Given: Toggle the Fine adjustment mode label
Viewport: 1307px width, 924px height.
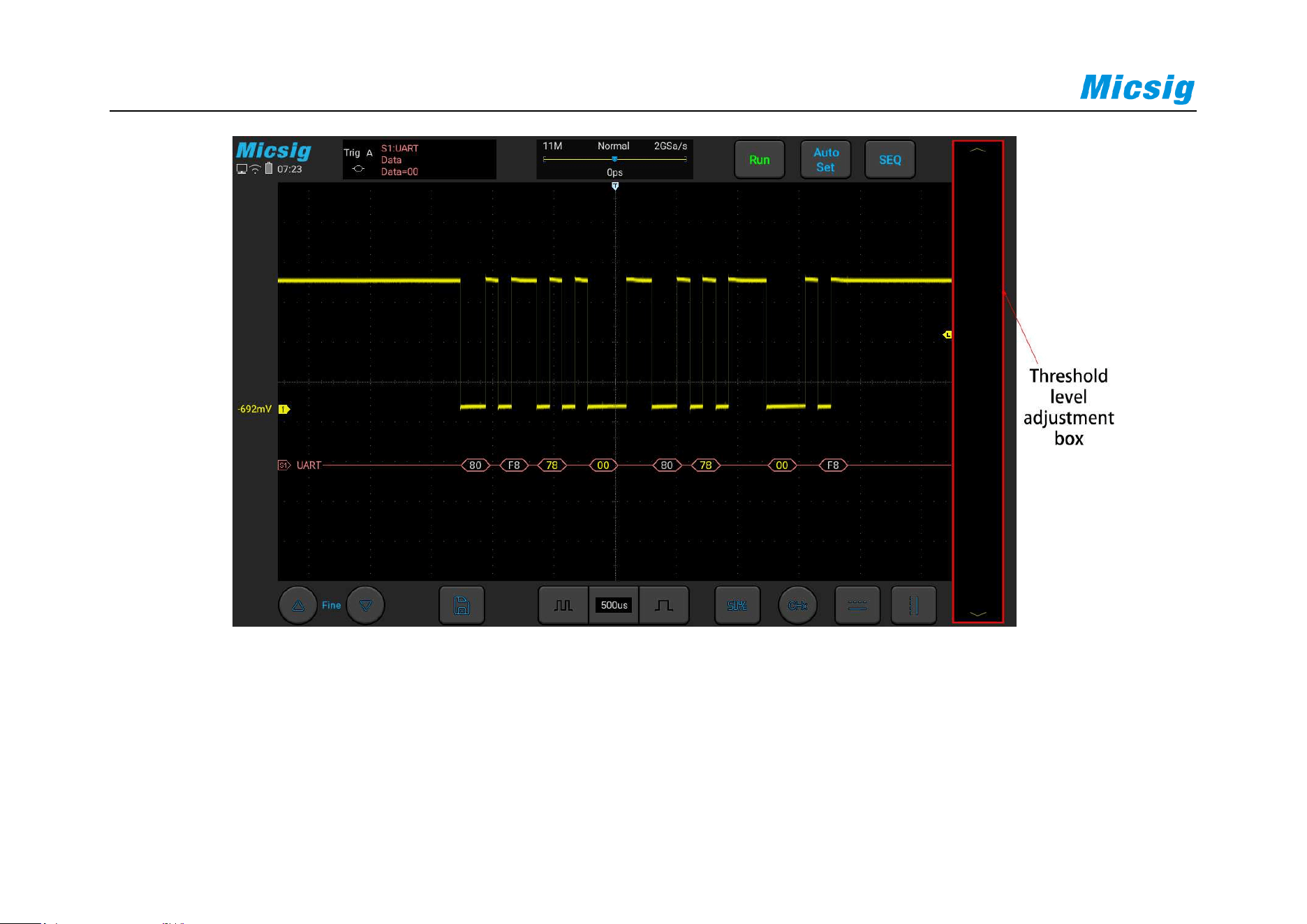Looking at the screenshot, I should point(331,605).
